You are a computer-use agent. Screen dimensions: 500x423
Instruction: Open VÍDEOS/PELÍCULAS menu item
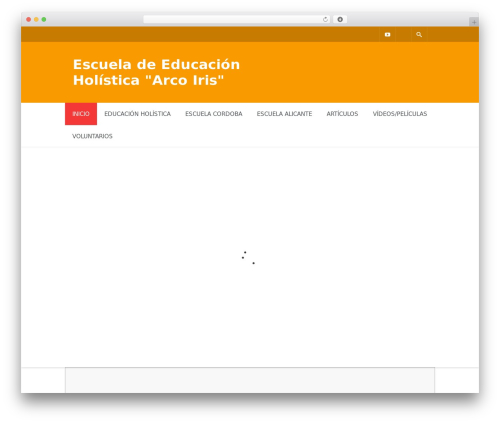pyautogui.click(x=400, y=114)
